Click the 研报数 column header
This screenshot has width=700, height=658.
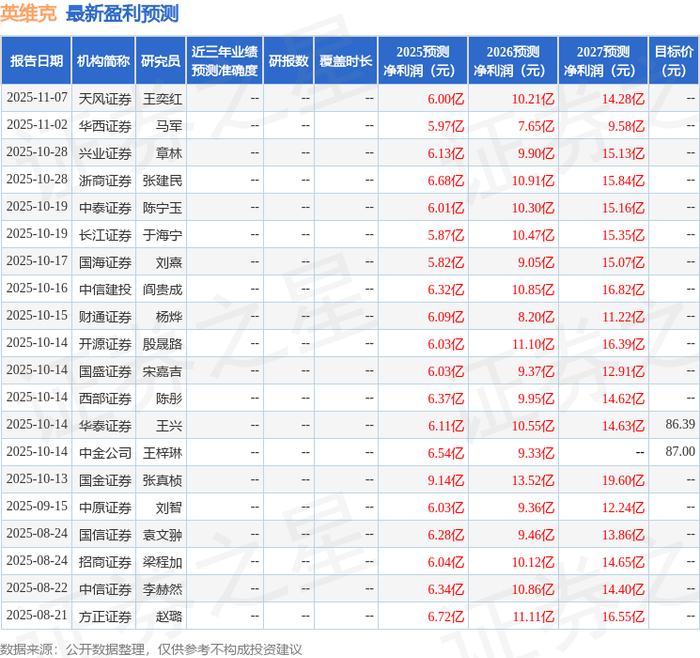pyautogui.click(x=288, y=61)
